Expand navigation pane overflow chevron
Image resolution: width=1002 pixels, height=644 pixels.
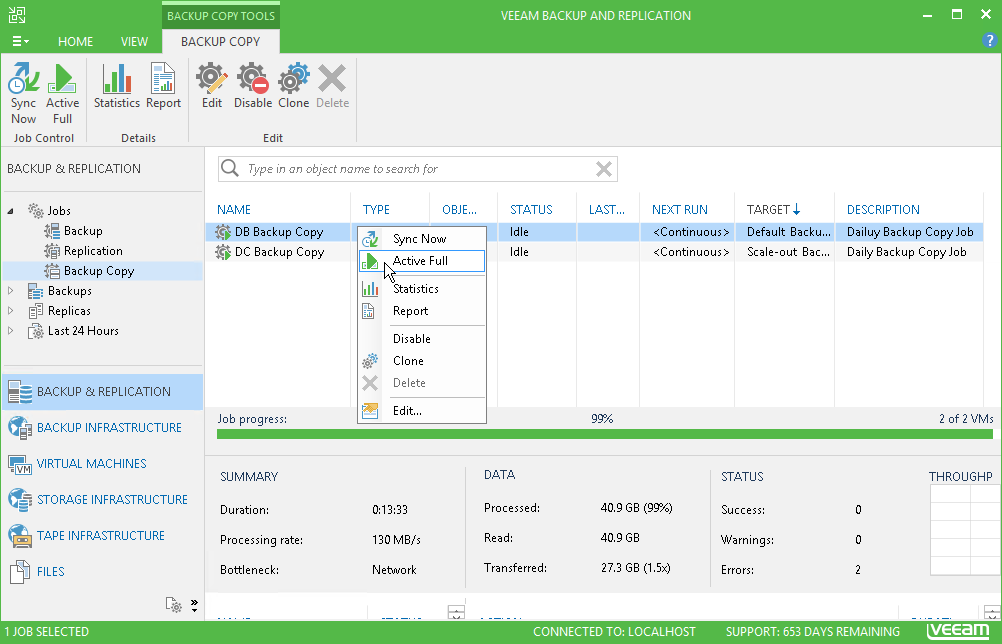pos(194,605)
